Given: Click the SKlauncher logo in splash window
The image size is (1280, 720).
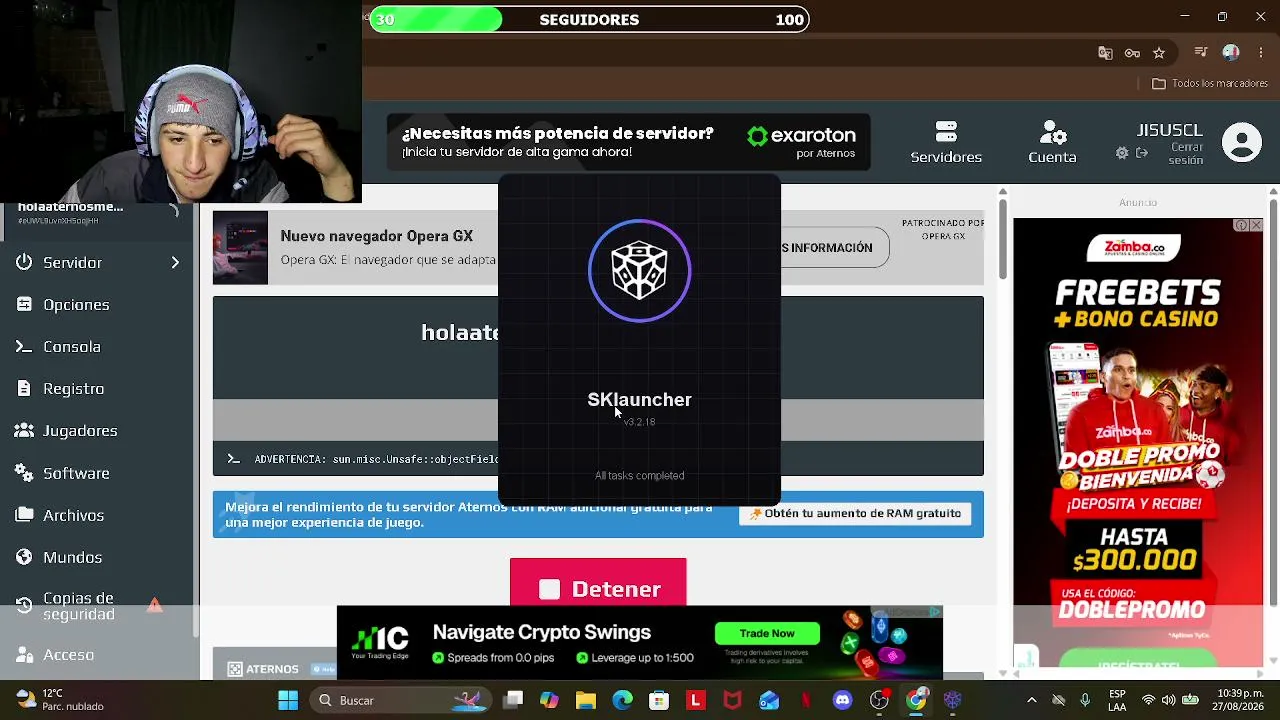Looking at the screenshot, I should tap(639, 270).
